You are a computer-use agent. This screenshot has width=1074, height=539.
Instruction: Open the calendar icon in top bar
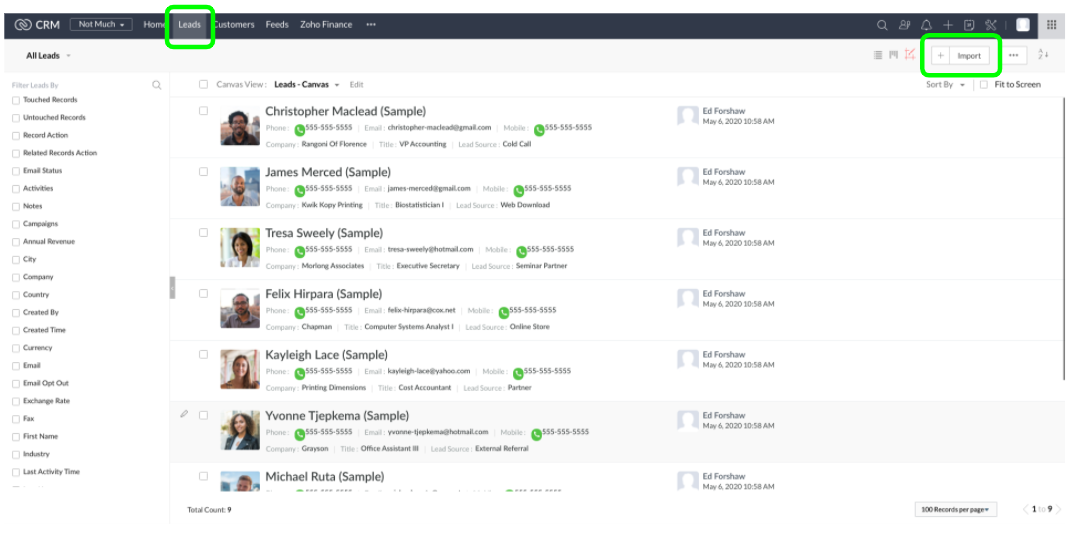(969, 25)
